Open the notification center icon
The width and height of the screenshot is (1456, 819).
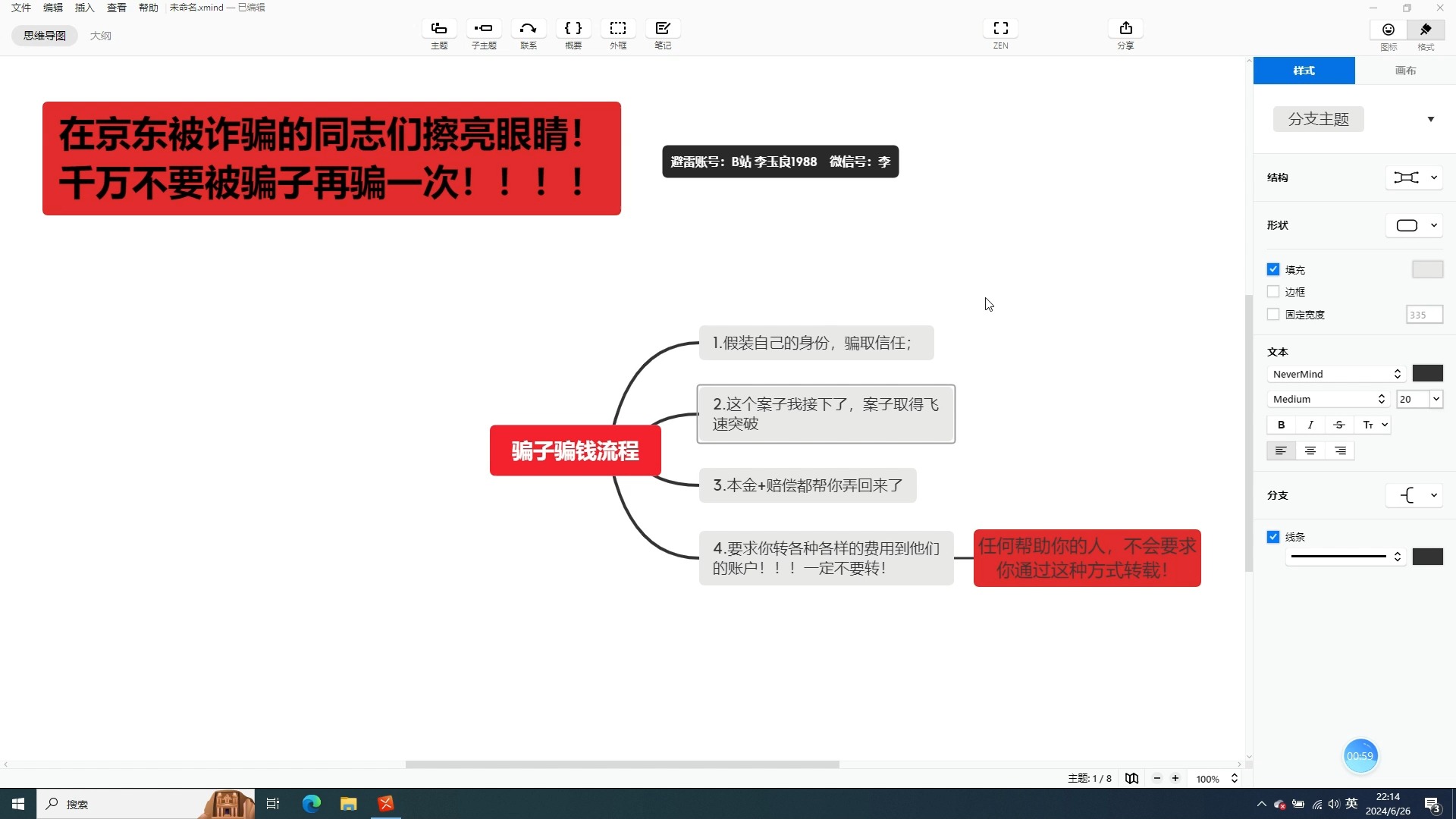(x=1432, y=804)
